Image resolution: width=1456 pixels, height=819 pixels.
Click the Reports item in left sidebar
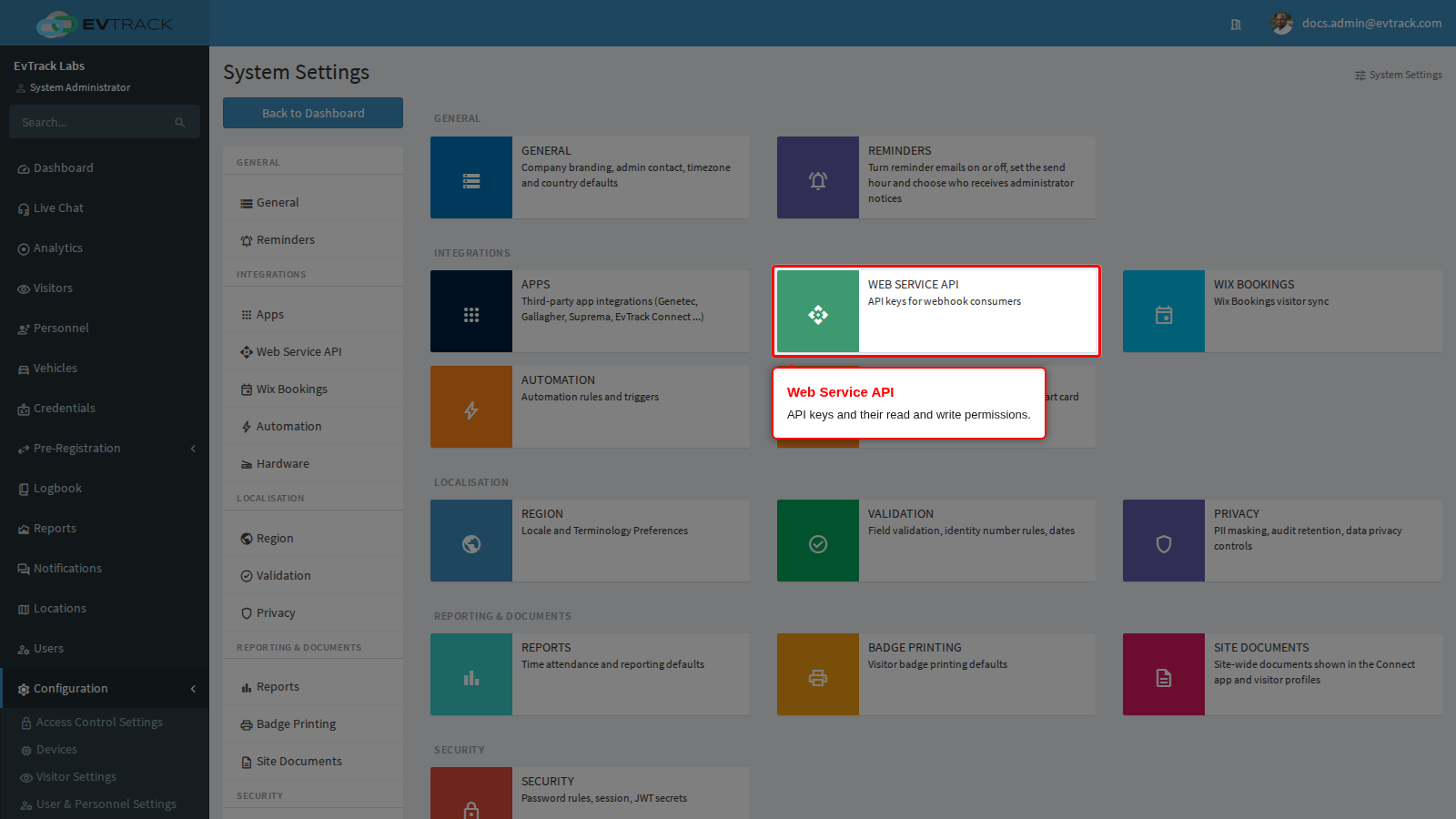105,529
